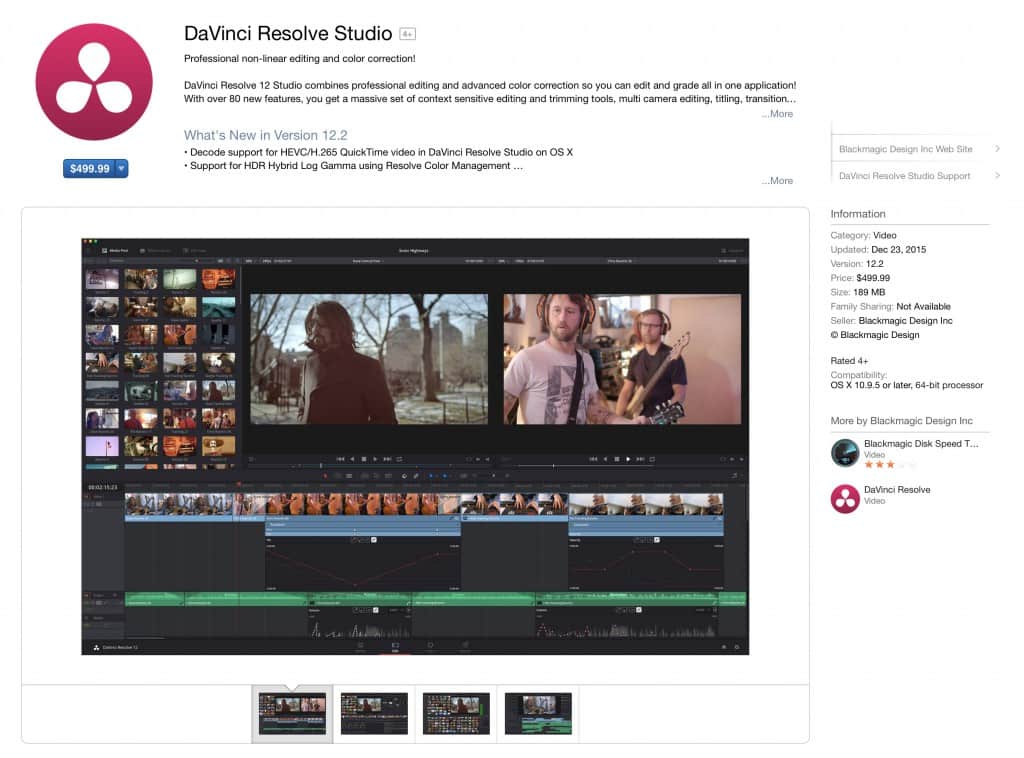Select the third screenshot thumbnail
Screen dimensions: 1024x758
(456, 714)
